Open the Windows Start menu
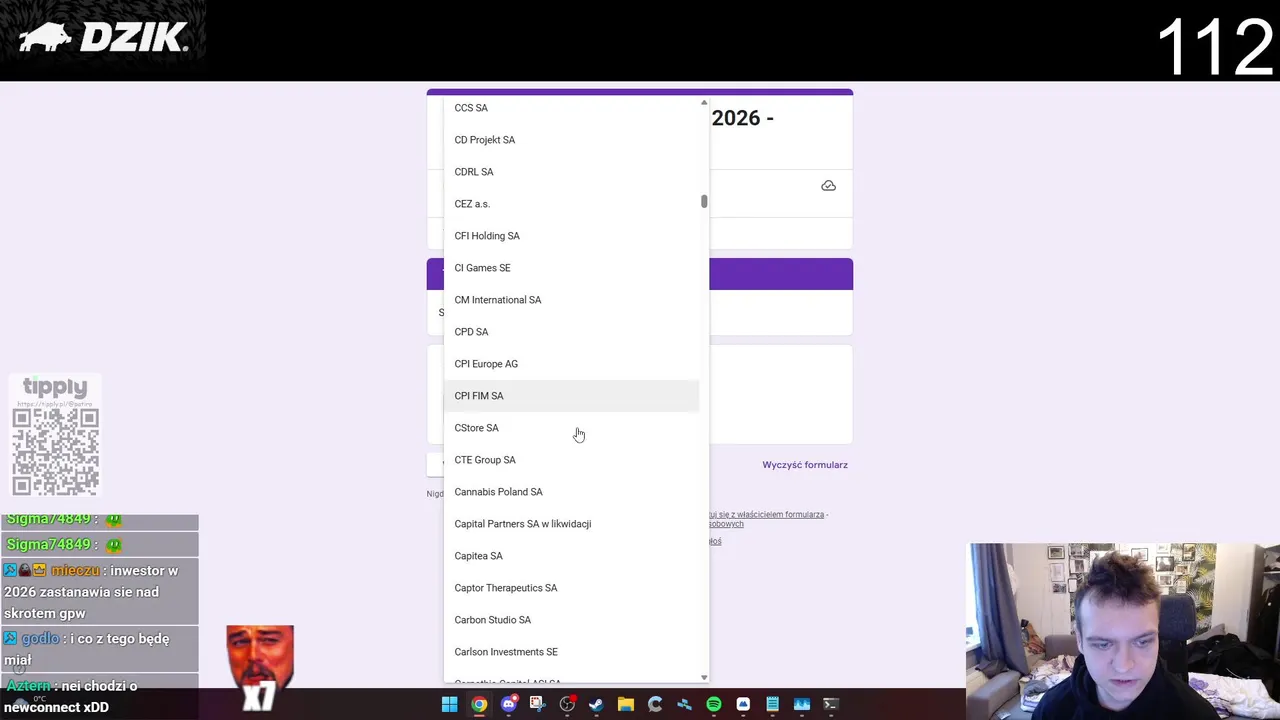Screen dimensions: 1280x720 450,704
